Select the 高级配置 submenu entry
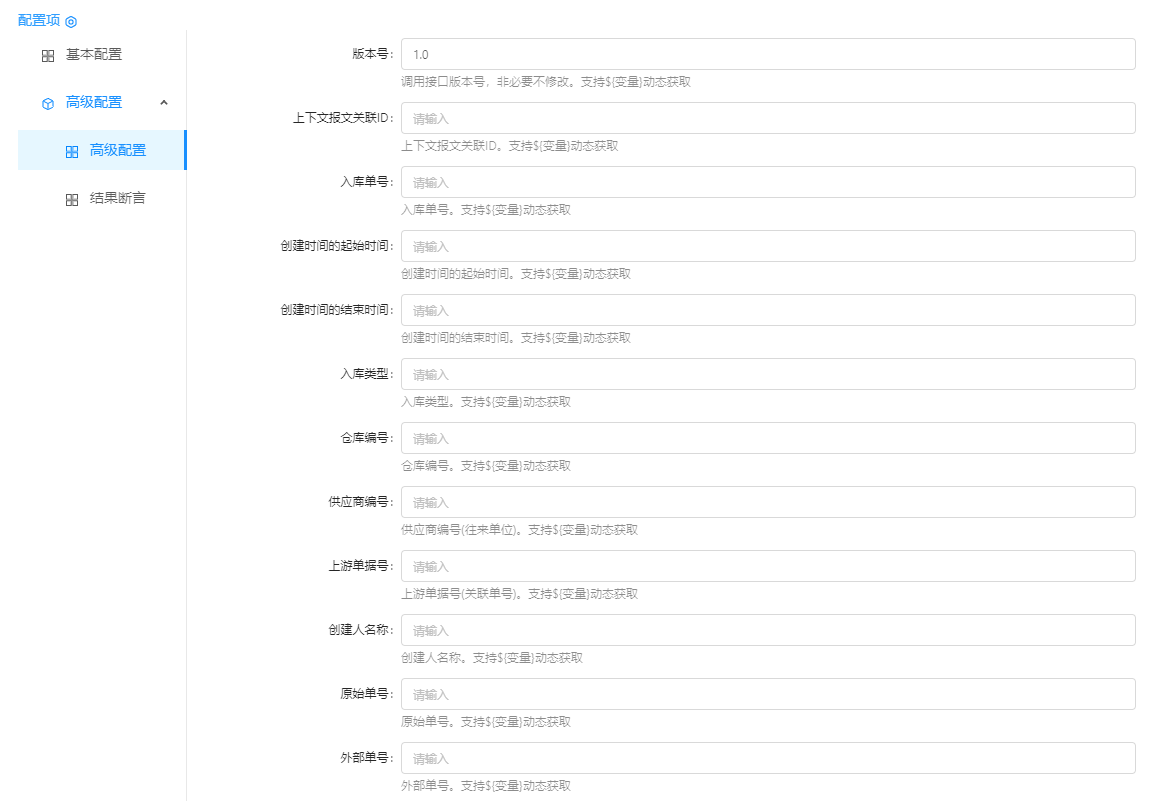Image resolution: width=1159 pixels, height=801 pixels. click(117, 150)
